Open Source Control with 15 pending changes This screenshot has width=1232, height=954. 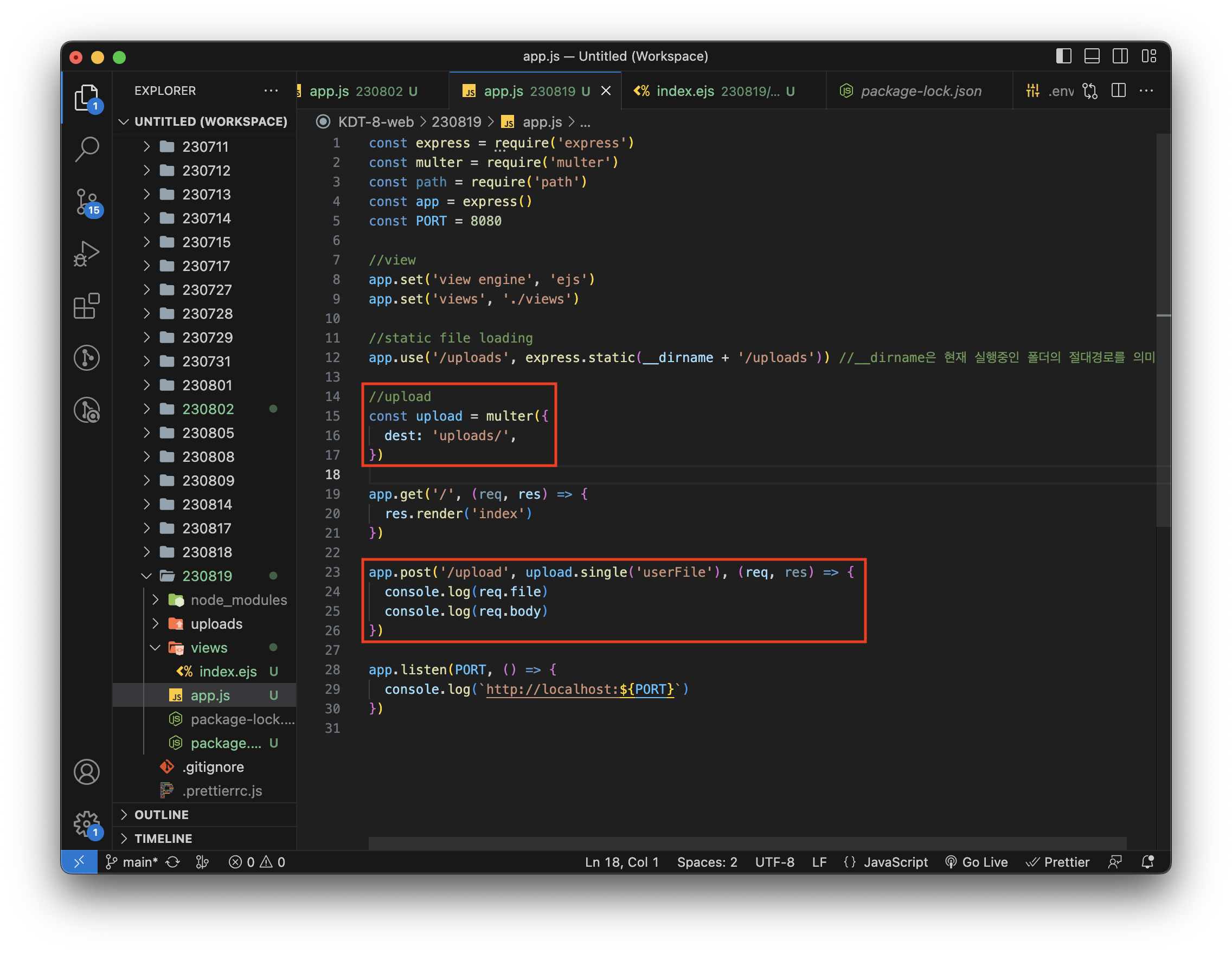click(87, 203)
